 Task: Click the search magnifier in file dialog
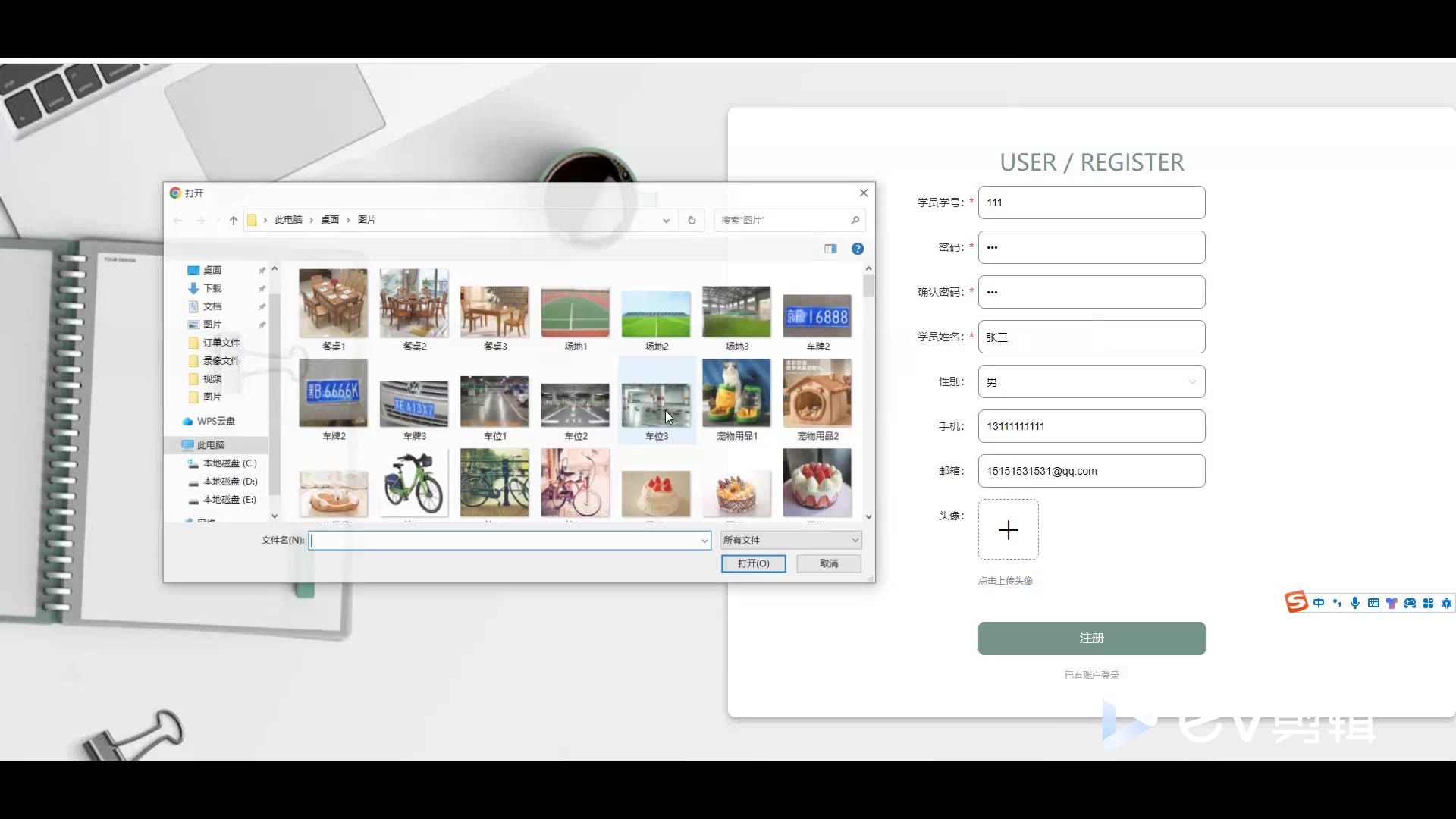pyautogui.click(x=855, y=221)
